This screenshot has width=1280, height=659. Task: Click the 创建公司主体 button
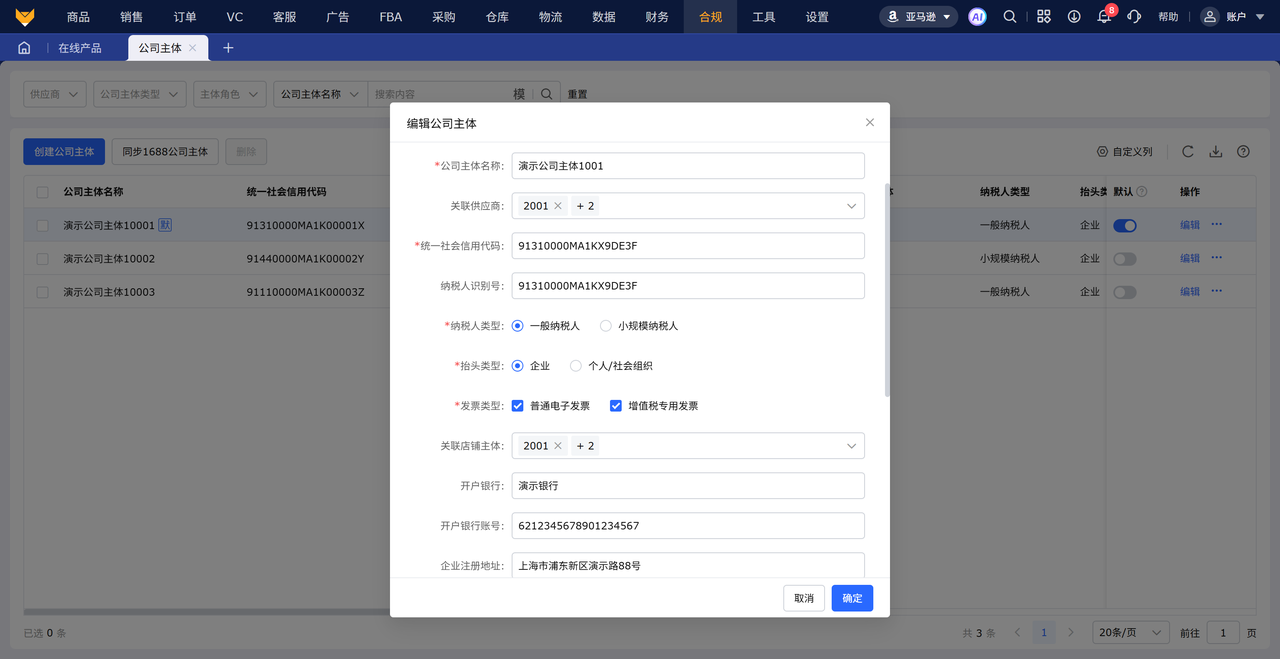[x=64, y=152]
